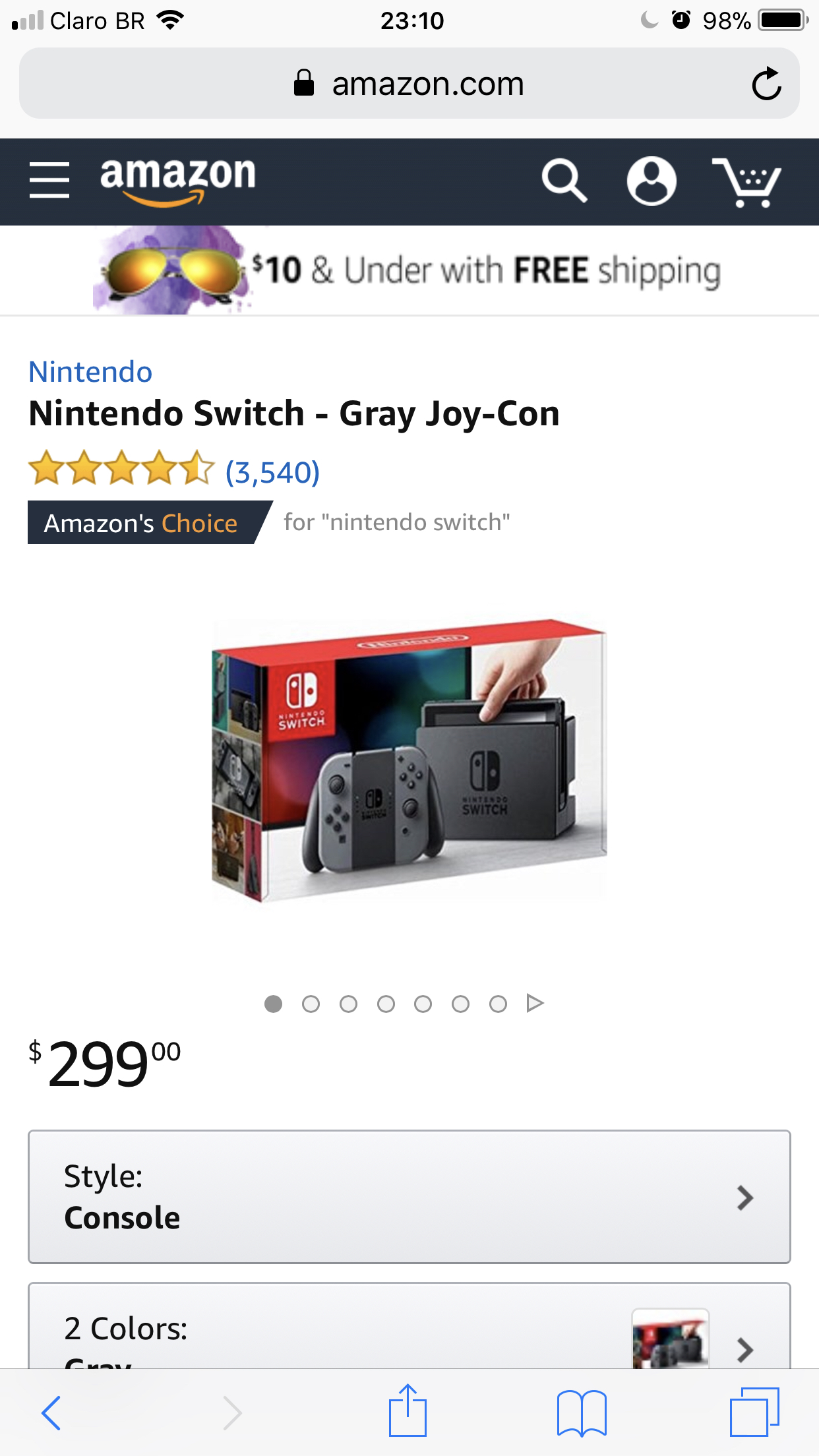Expand the 2 Colors selector

coord(409,1329)
